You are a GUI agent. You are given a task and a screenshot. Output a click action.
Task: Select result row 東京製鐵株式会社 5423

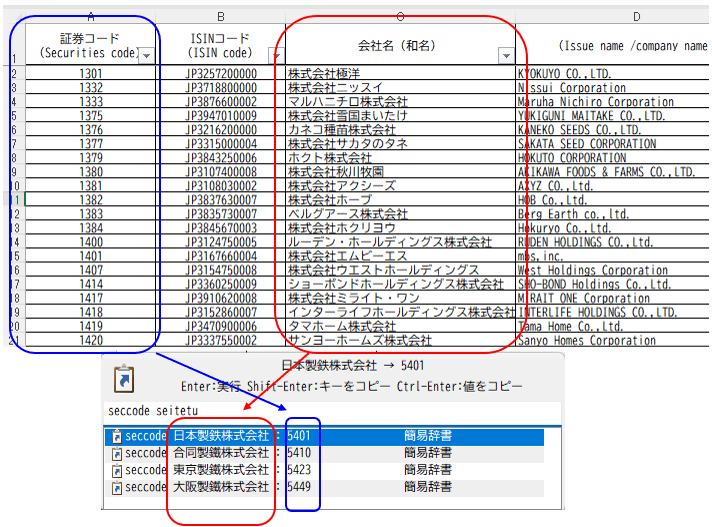tap(324, 471)
